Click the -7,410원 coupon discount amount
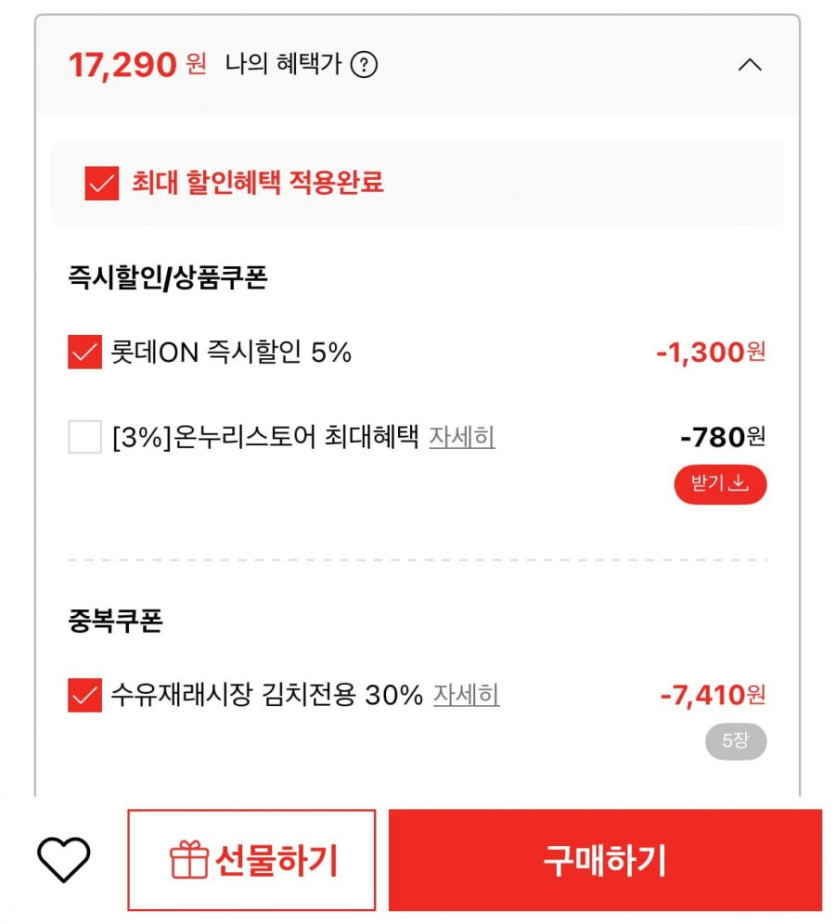Image resolution: width=835 pixels, height=924 pixels. point(713,695)
